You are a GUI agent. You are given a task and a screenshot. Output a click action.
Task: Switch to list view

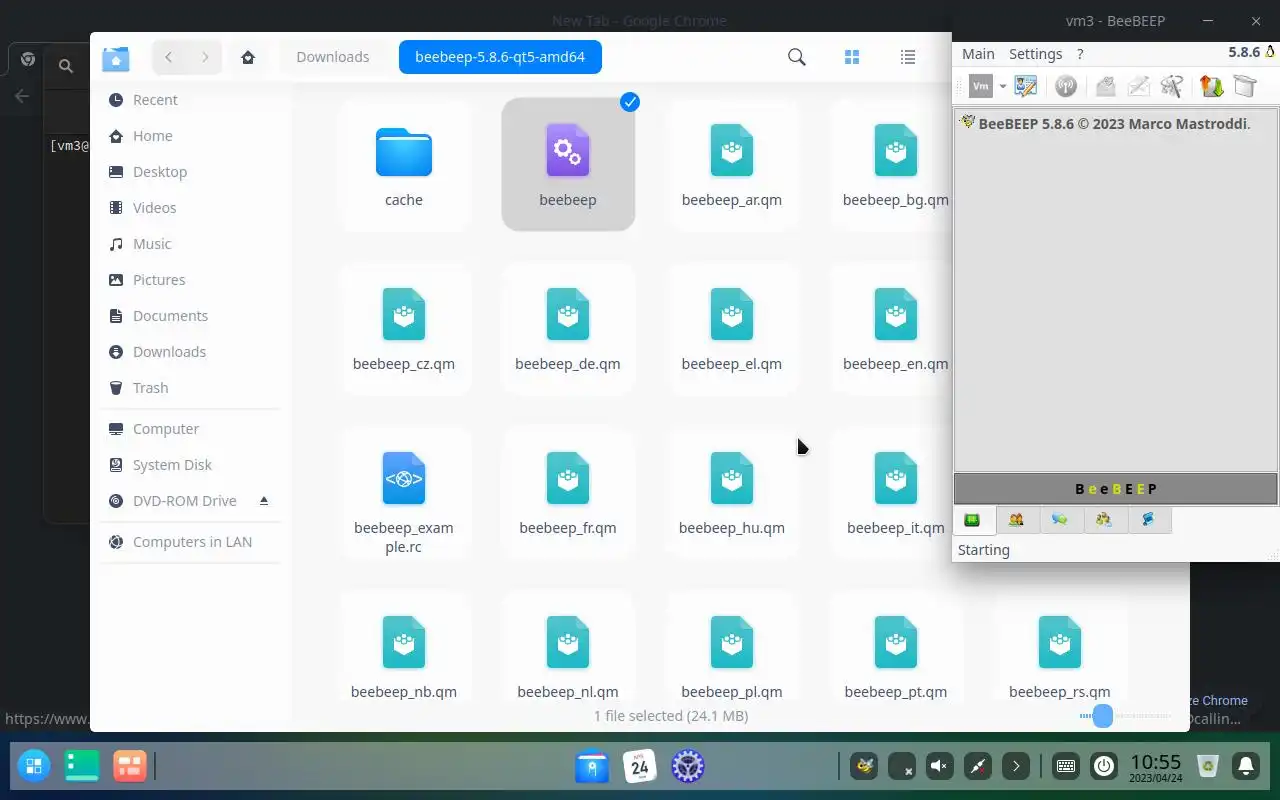(x=908, y=57)
